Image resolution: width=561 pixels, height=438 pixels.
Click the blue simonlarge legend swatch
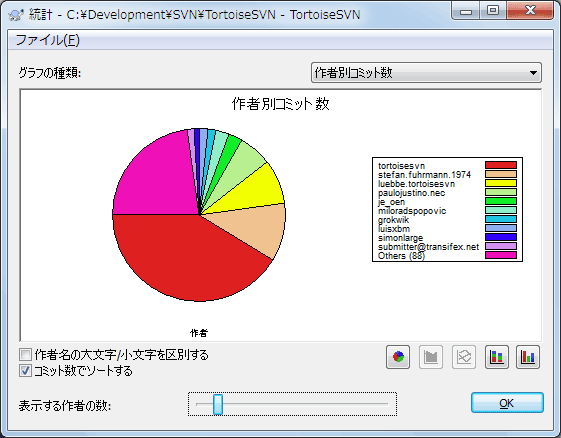click(501, 237)
